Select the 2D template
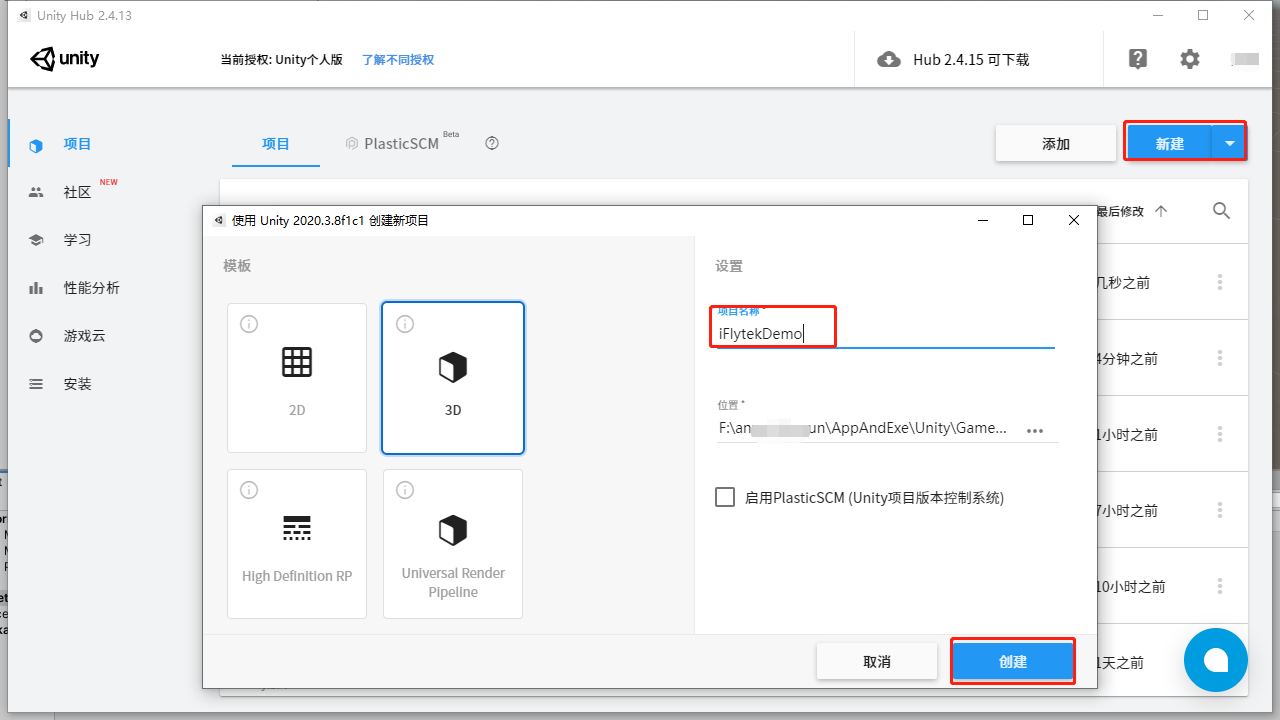 (297, 378)
